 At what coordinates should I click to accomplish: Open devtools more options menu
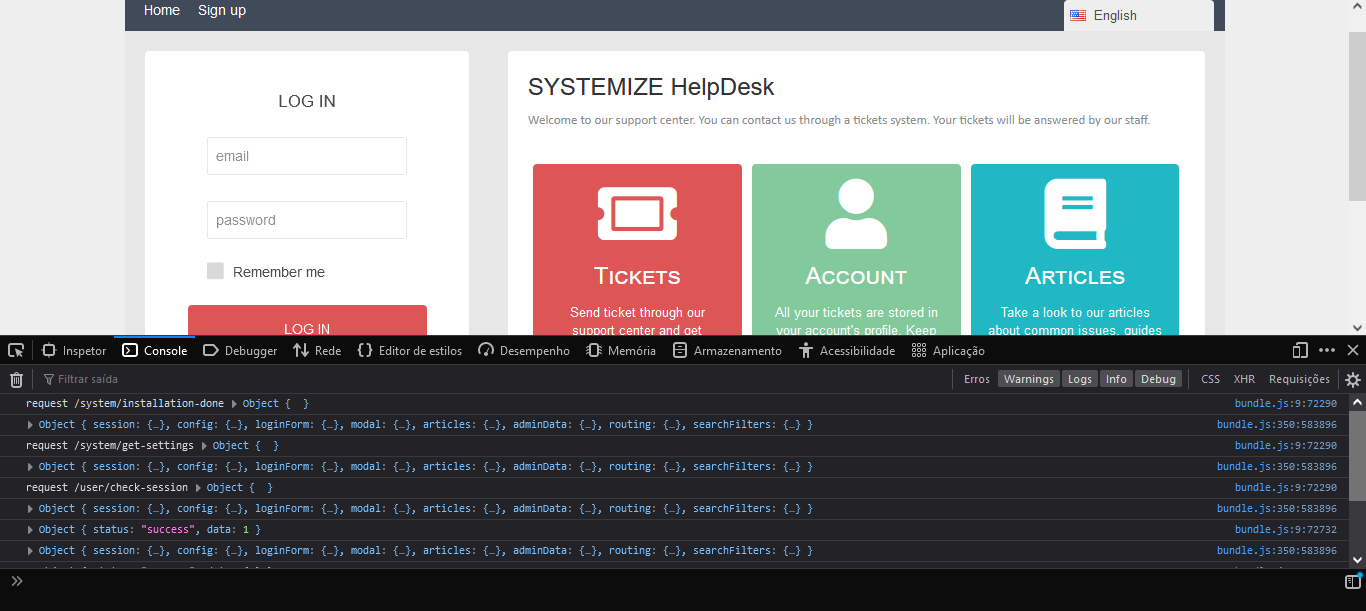(x=1327, y=350)
